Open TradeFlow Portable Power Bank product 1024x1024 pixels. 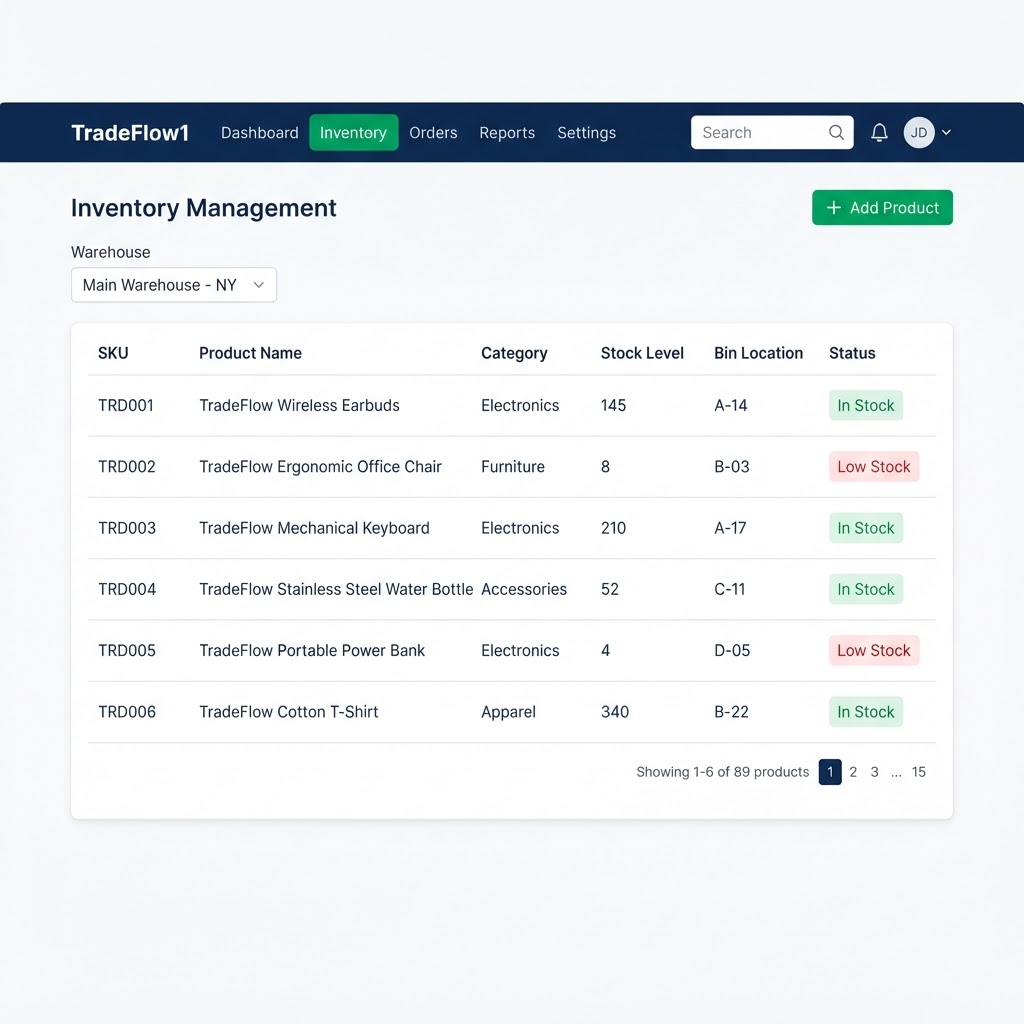(312, 651)
